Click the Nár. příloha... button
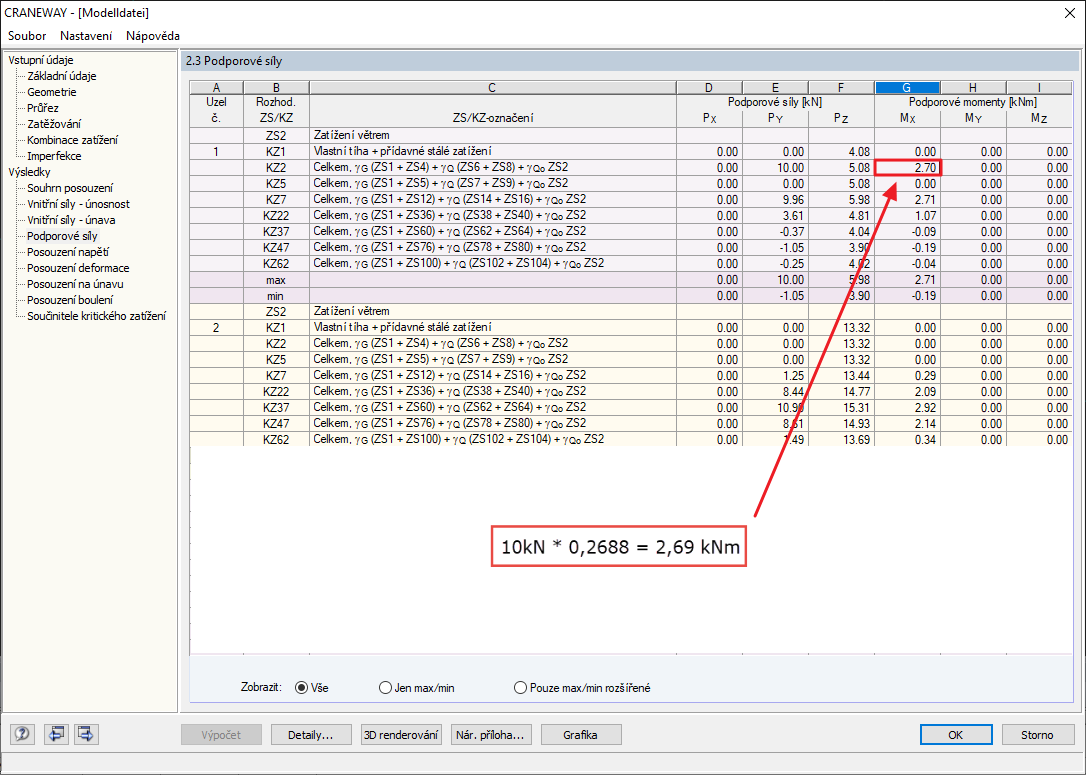1086x775 pixels. (x=490, y=735)
